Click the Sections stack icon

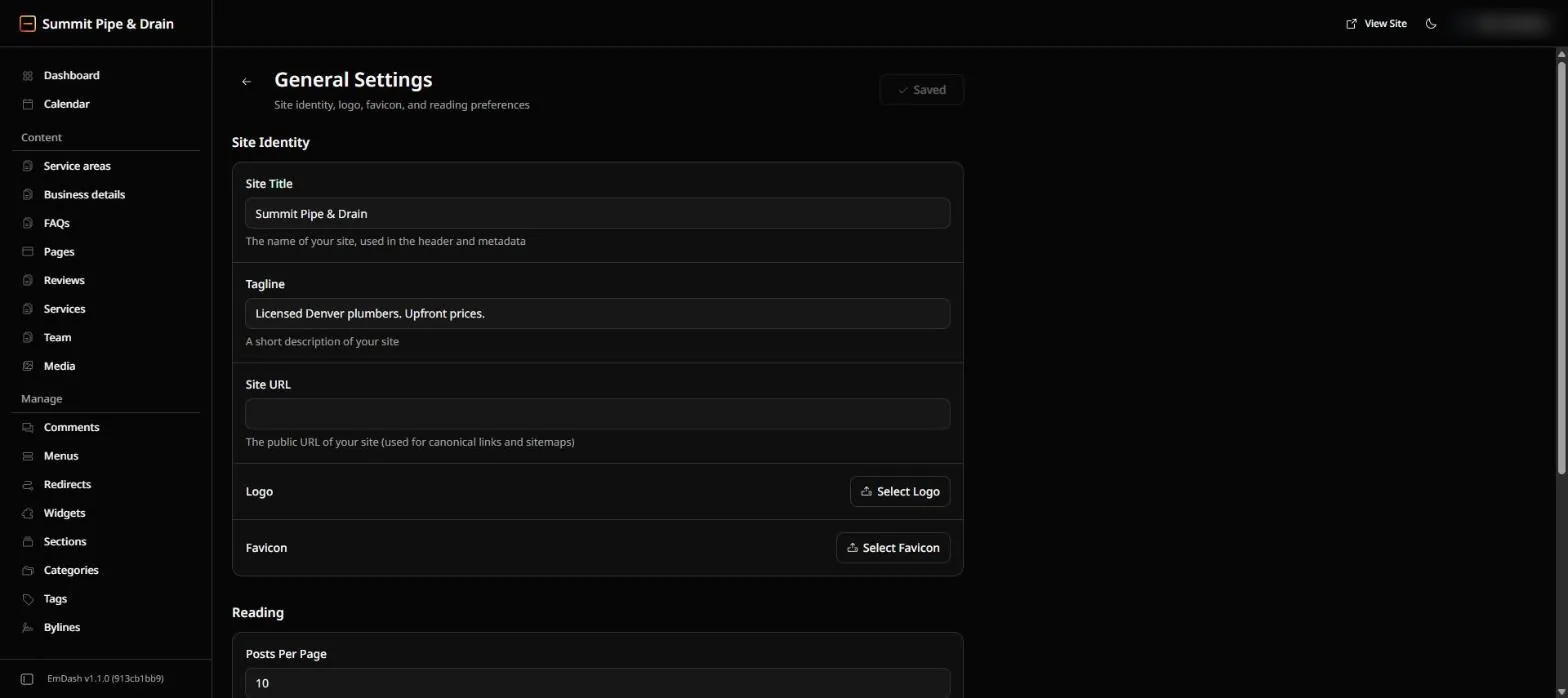[x=28, y=542]
